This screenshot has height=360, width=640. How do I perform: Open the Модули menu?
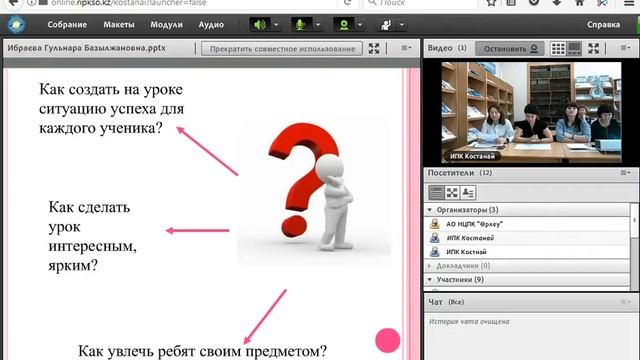[167, 24]
